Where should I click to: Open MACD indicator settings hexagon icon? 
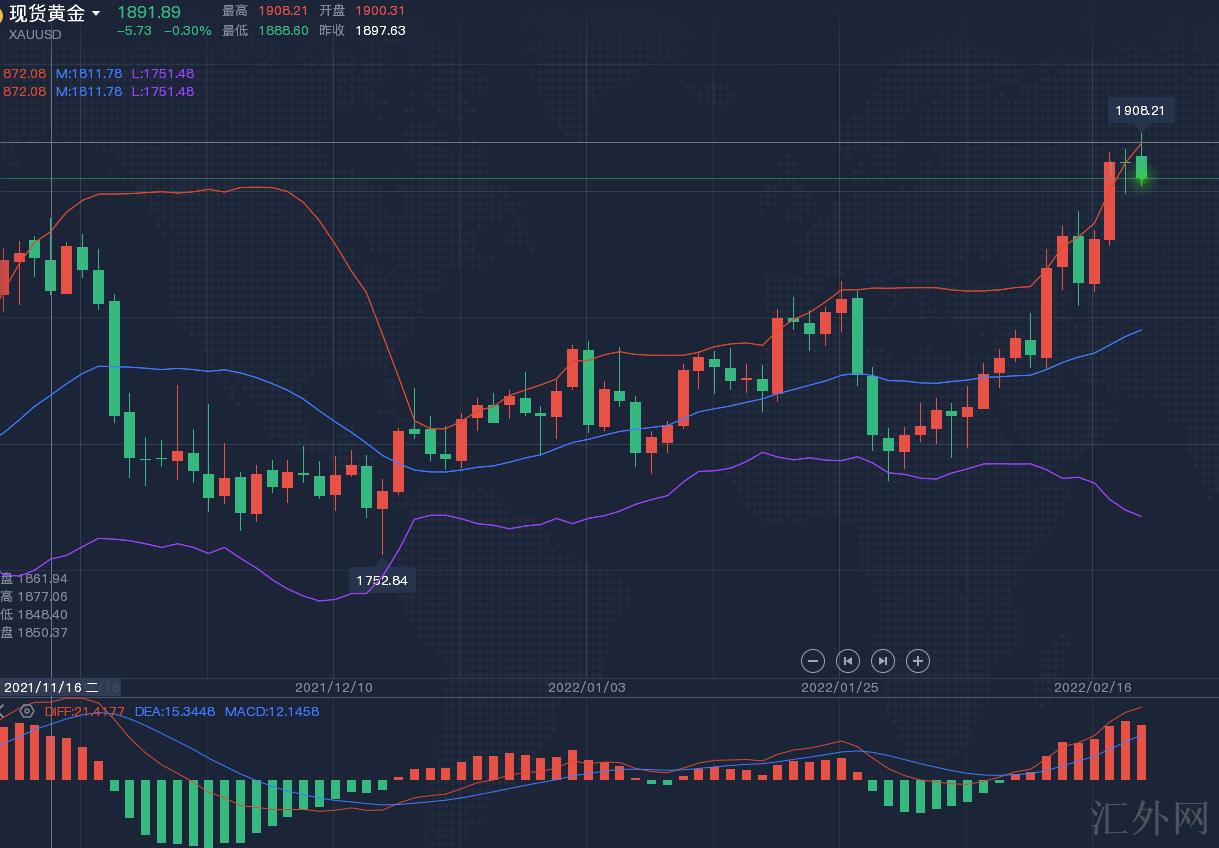(x=27, y=711)
